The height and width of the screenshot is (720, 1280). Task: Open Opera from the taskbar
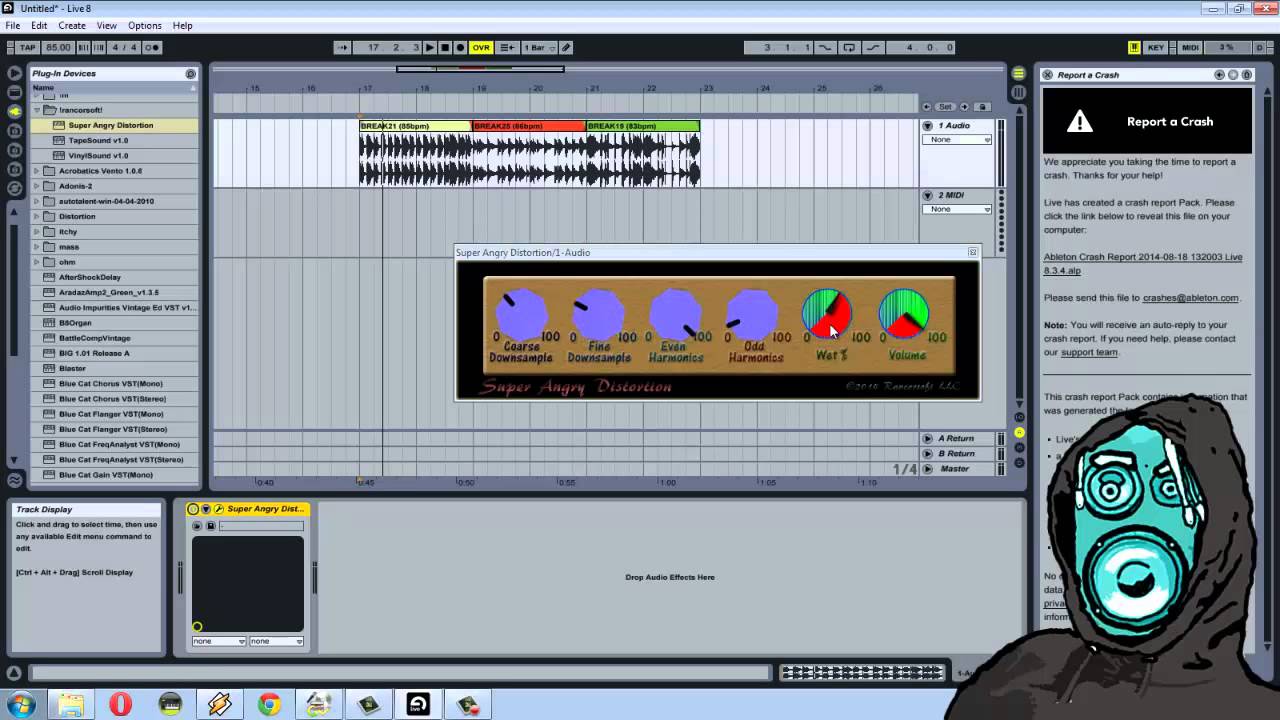[120, 705]
